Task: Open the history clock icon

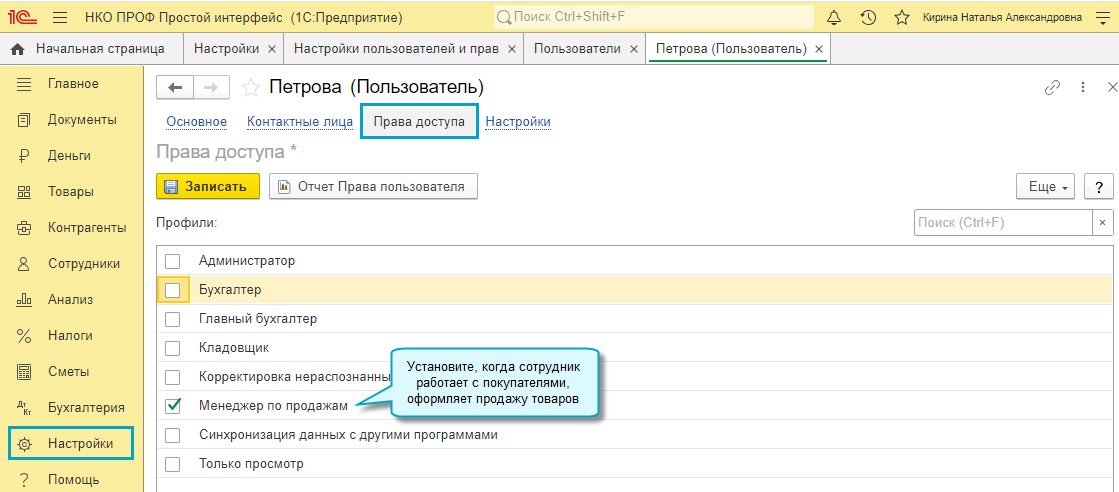Action: click(x=868, y=18)
